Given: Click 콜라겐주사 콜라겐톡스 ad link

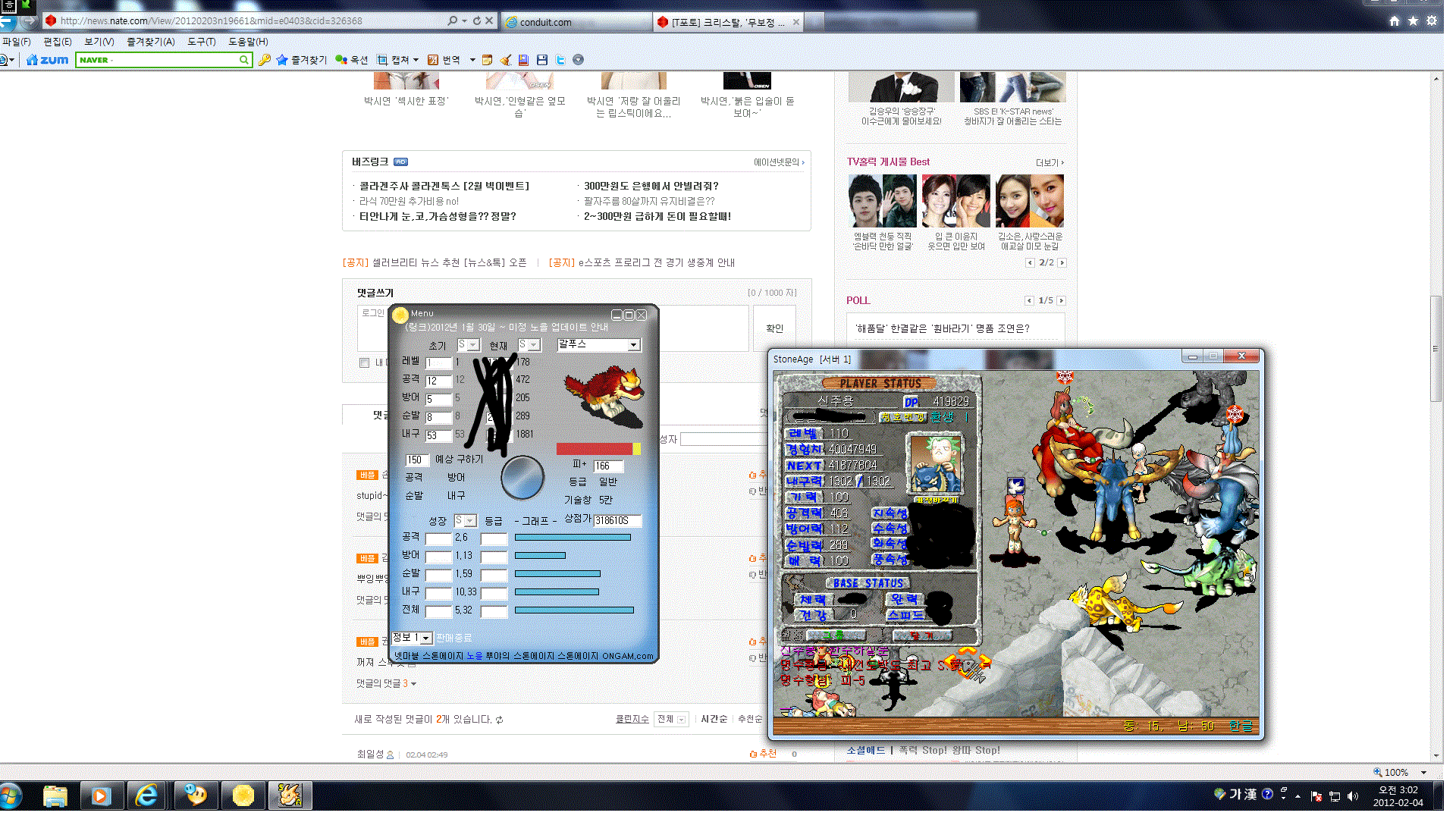Looking at the screenshot, I should 444,186.
